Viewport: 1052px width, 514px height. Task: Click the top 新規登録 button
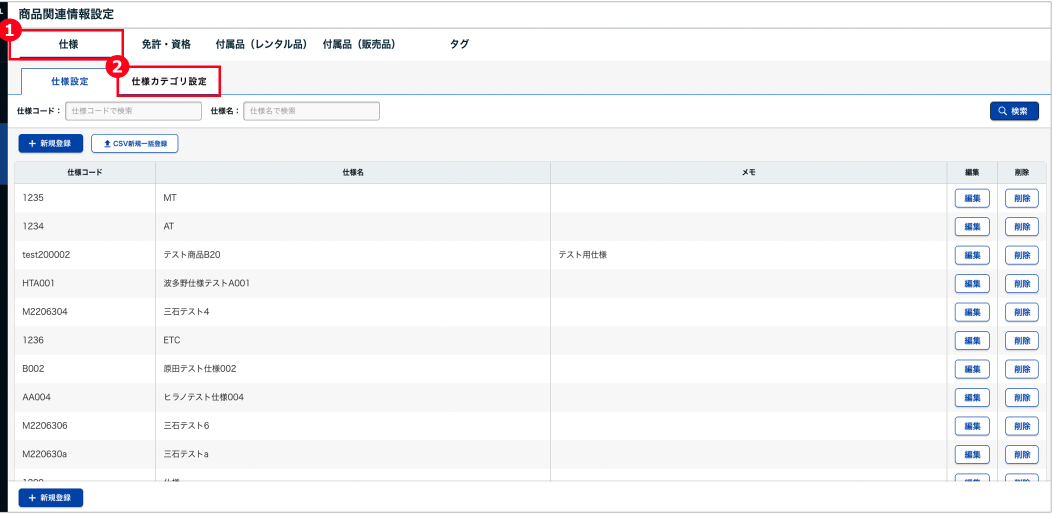(50, 144)
